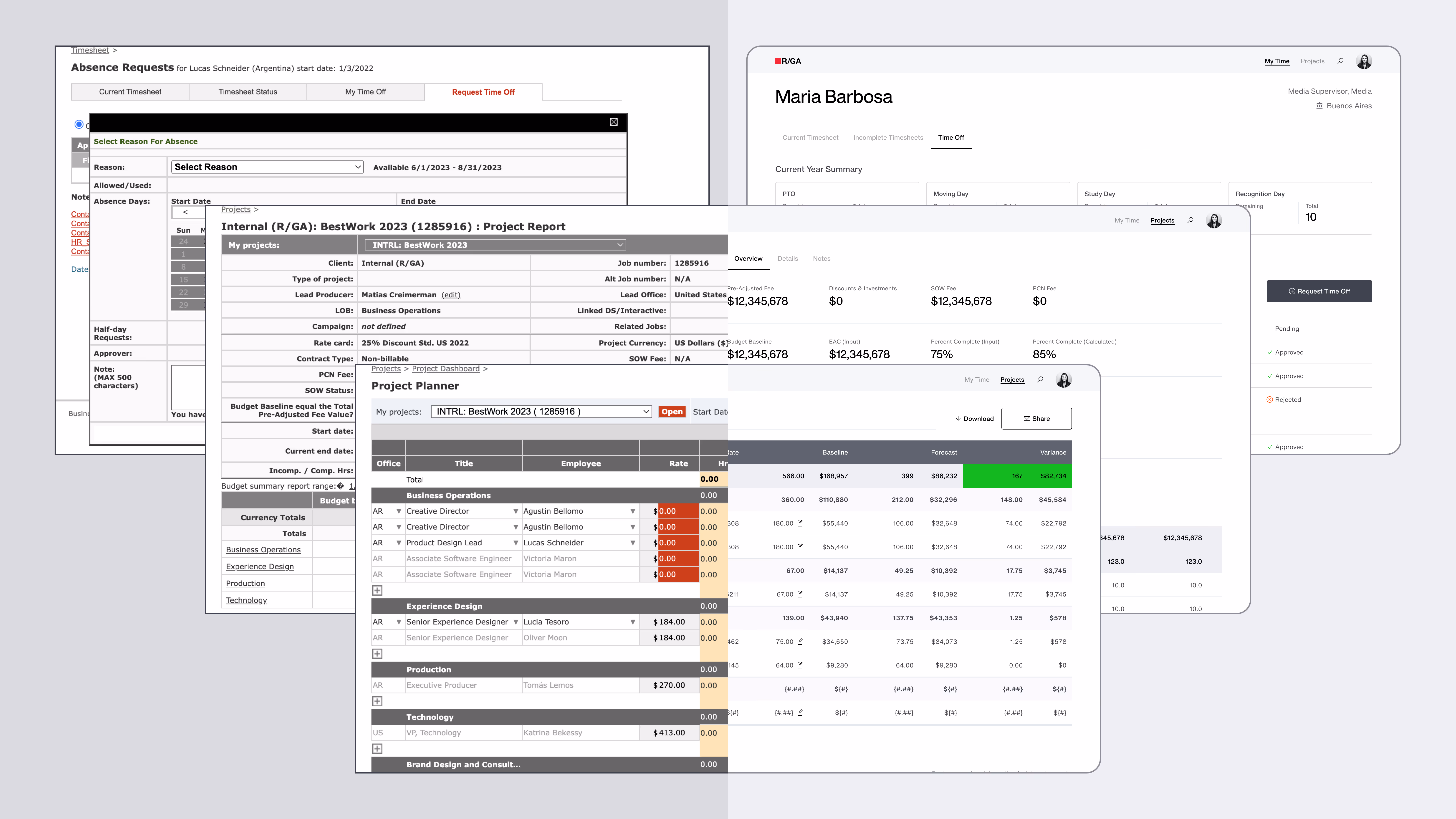Open My projects dropdown in Project Planner
Image resolution: width=1456 pixels, height=819 pixels.
pyautogui.click(x=541, y=412)
